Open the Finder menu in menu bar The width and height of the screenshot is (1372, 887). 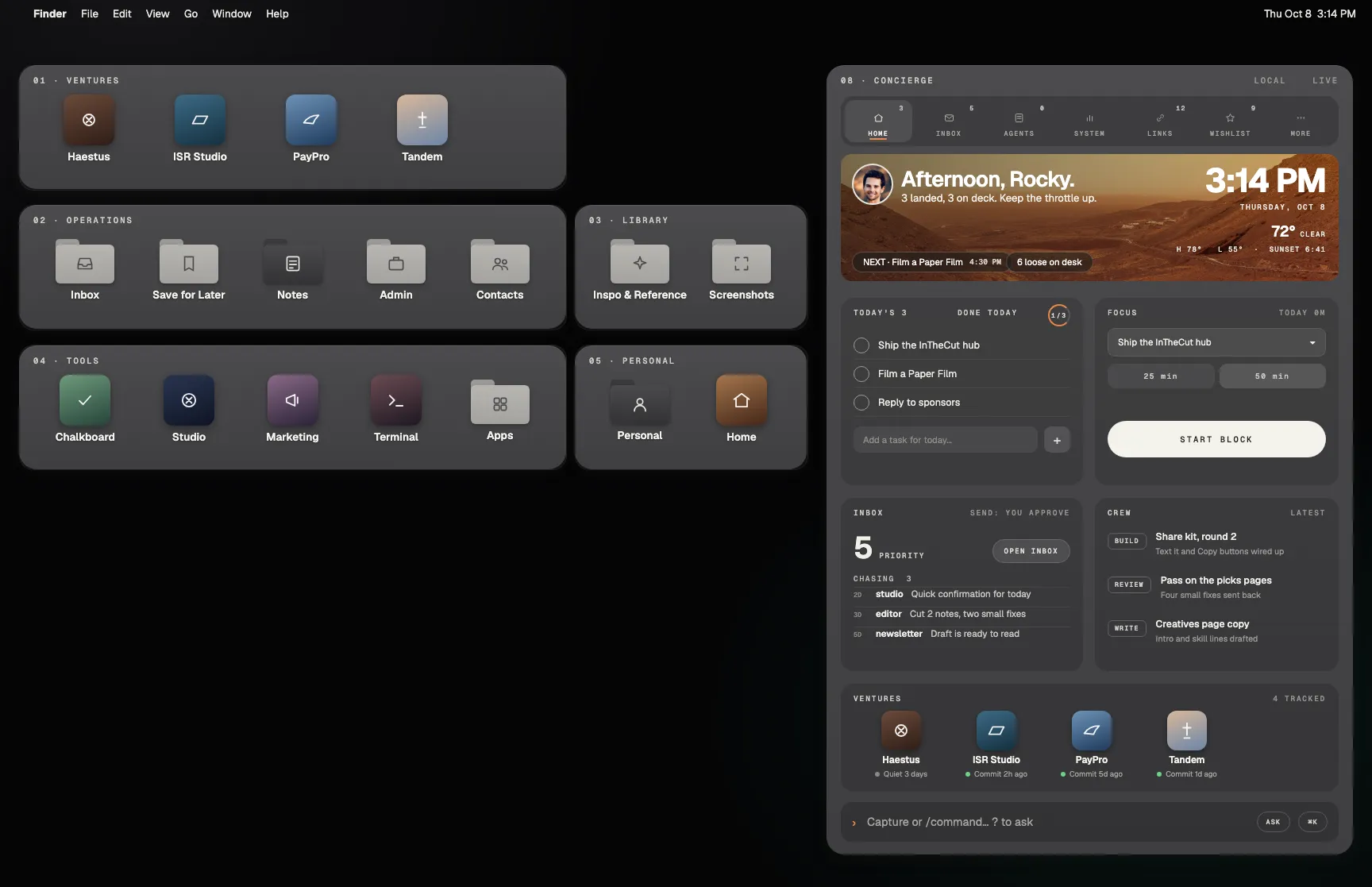click(50, 13)
